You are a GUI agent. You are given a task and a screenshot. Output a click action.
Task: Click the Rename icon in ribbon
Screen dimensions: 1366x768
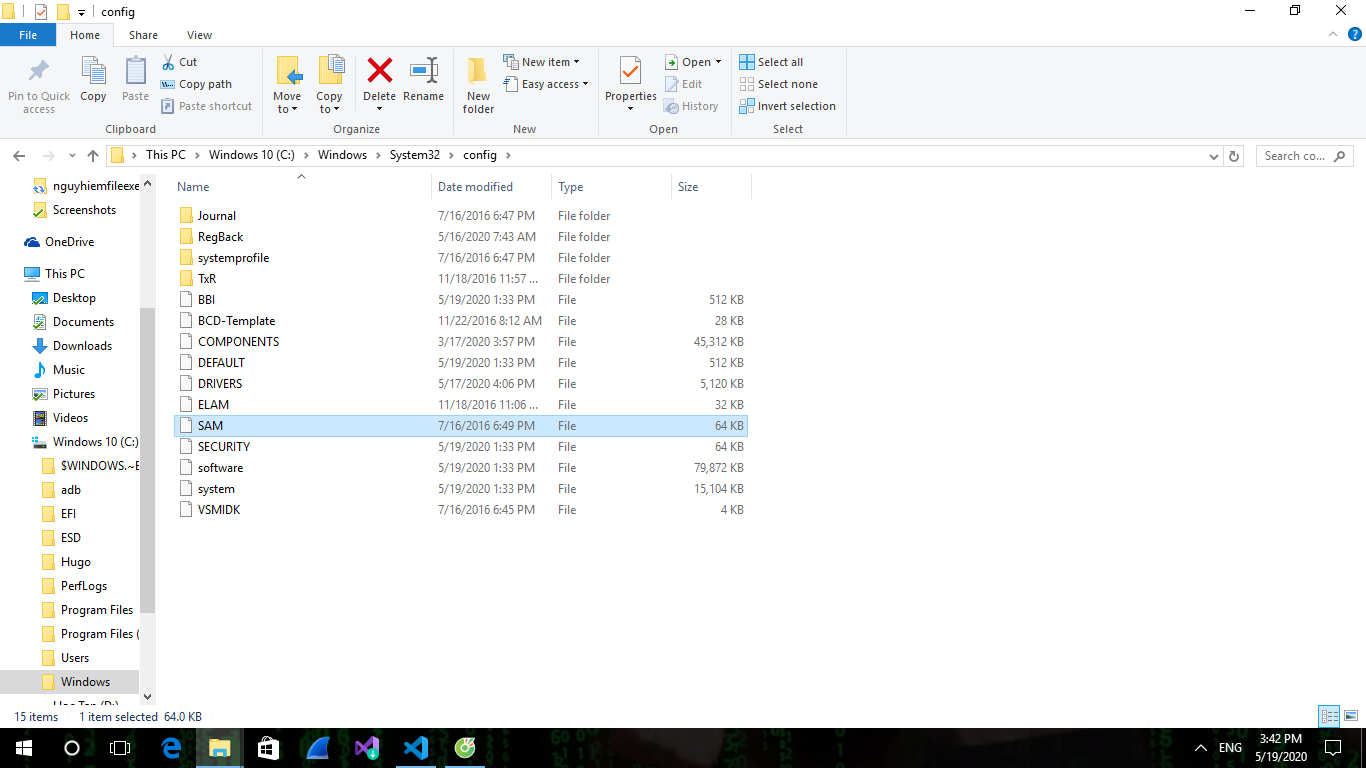423,72
